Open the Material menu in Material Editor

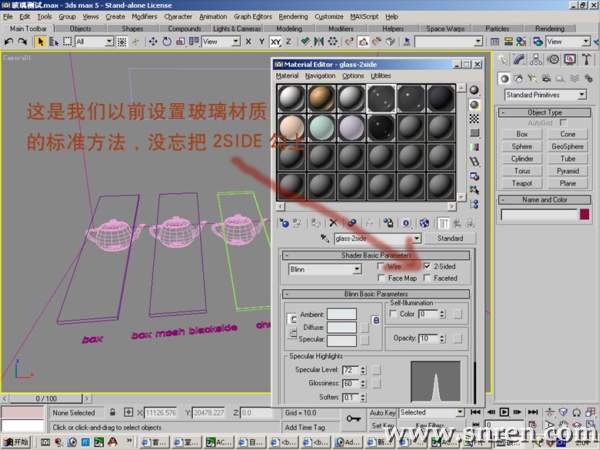click(287, 76)
